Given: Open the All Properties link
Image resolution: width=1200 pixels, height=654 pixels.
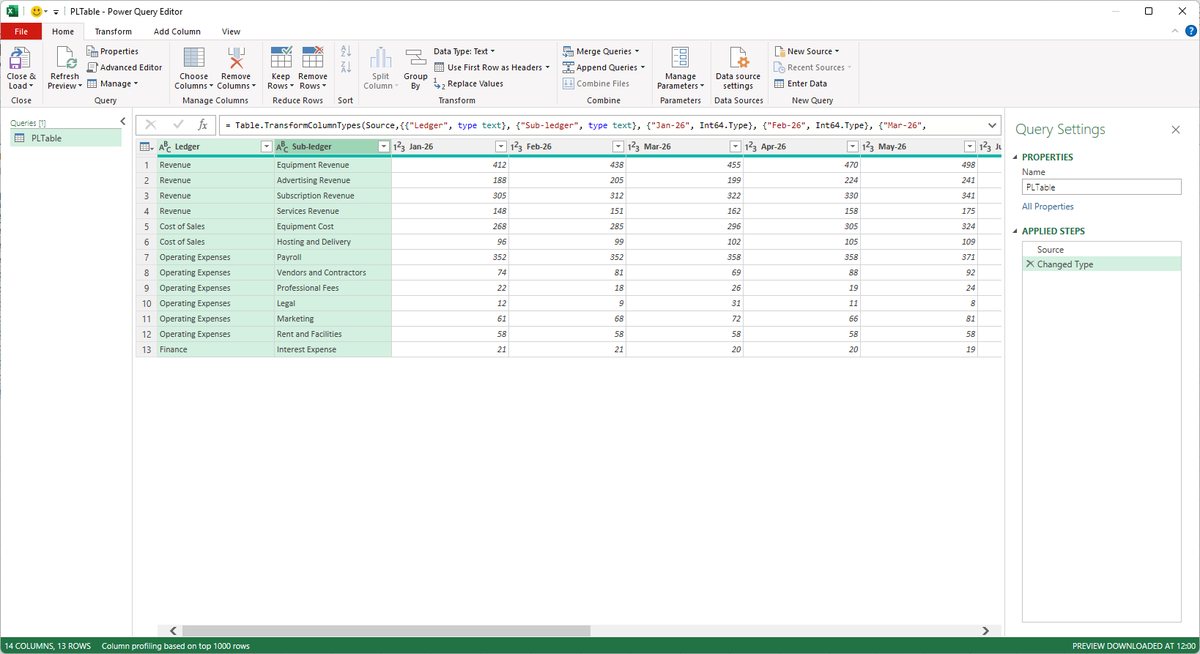Looking at the screenshot, I should (1048, 207).
